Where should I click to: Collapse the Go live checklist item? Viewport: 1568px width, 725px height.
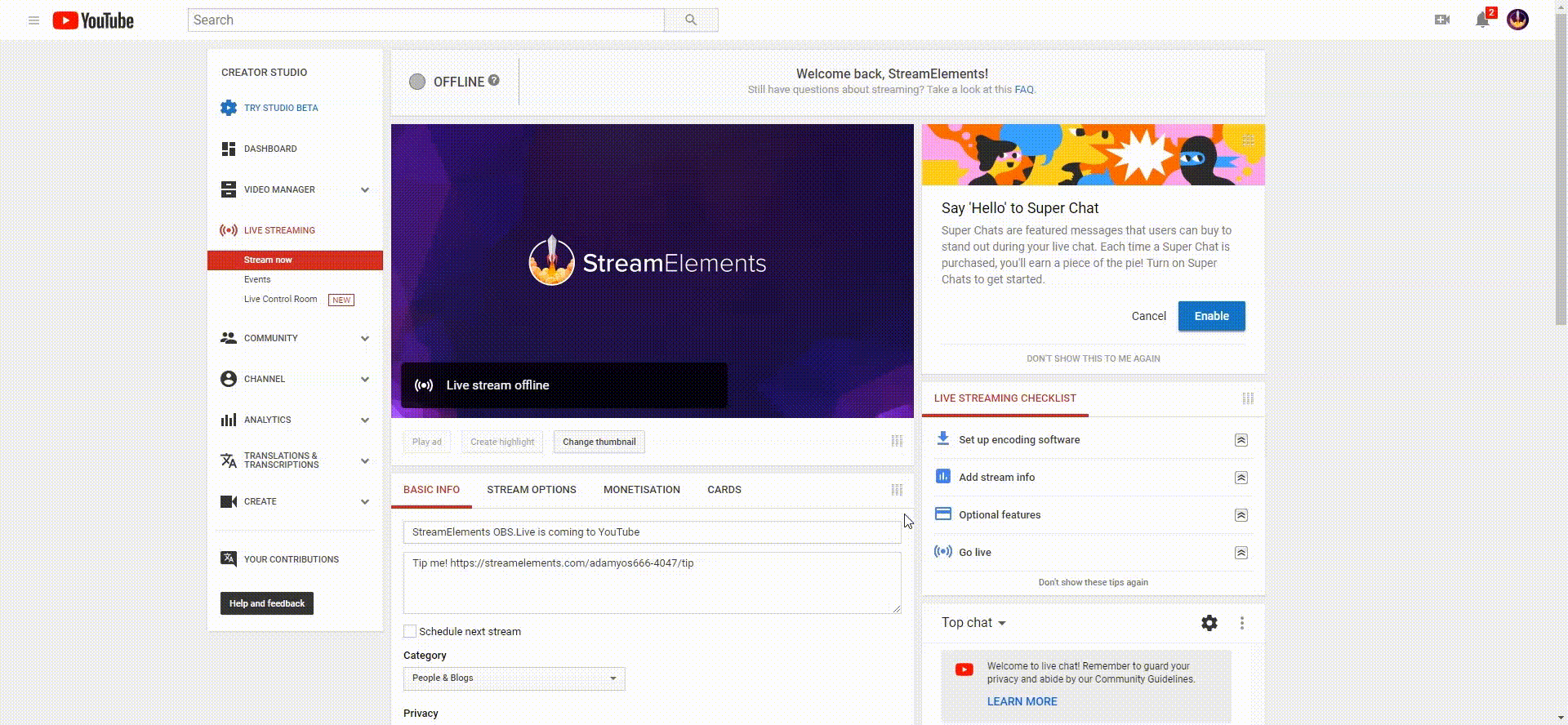1241,553
